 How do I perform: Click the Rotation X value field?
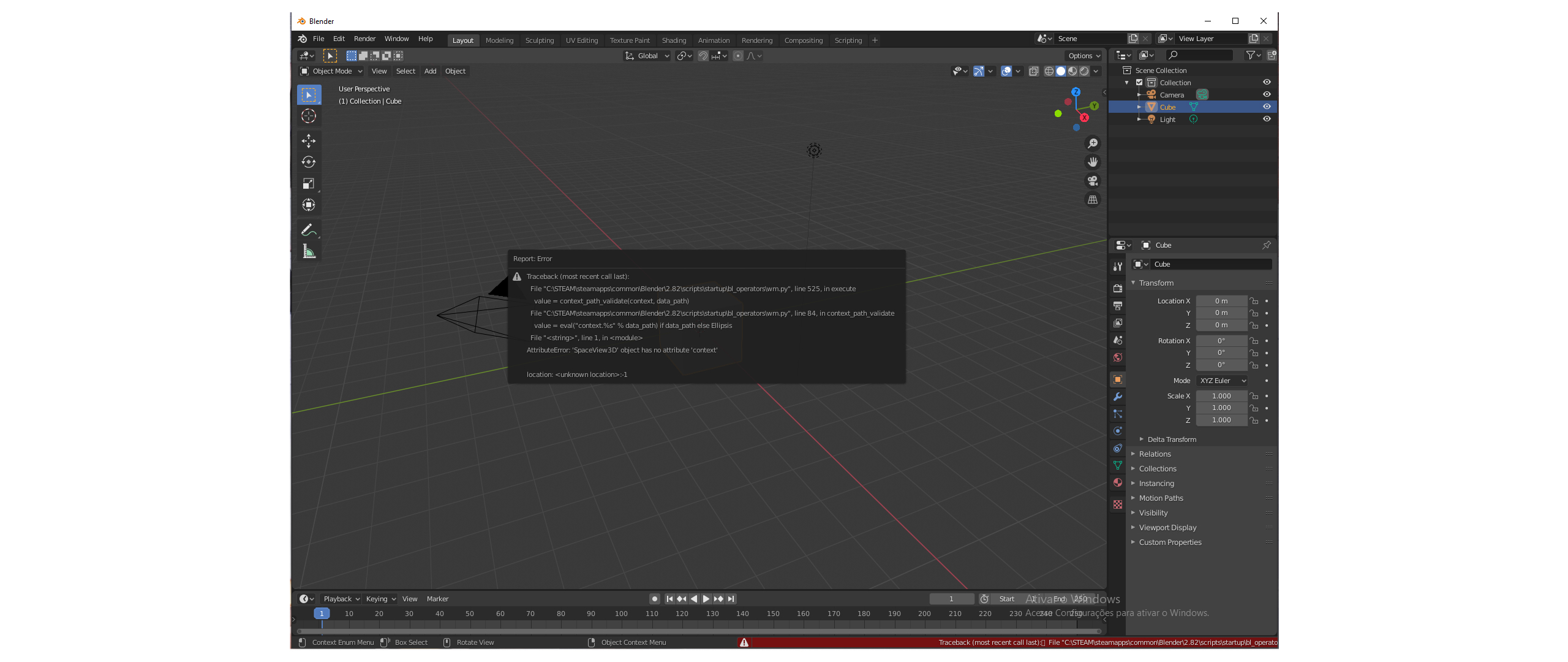click(1221, 341)
